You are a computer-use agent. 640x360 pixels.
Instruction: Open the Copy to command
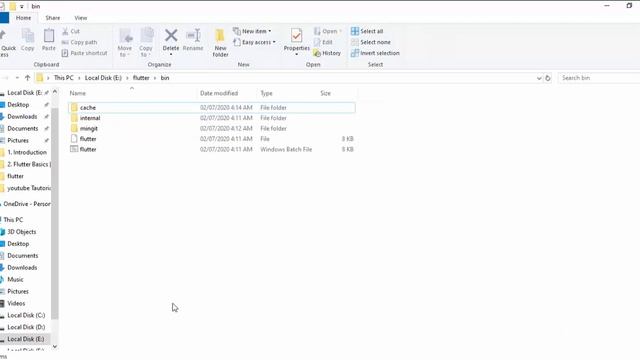pos(146,42)
